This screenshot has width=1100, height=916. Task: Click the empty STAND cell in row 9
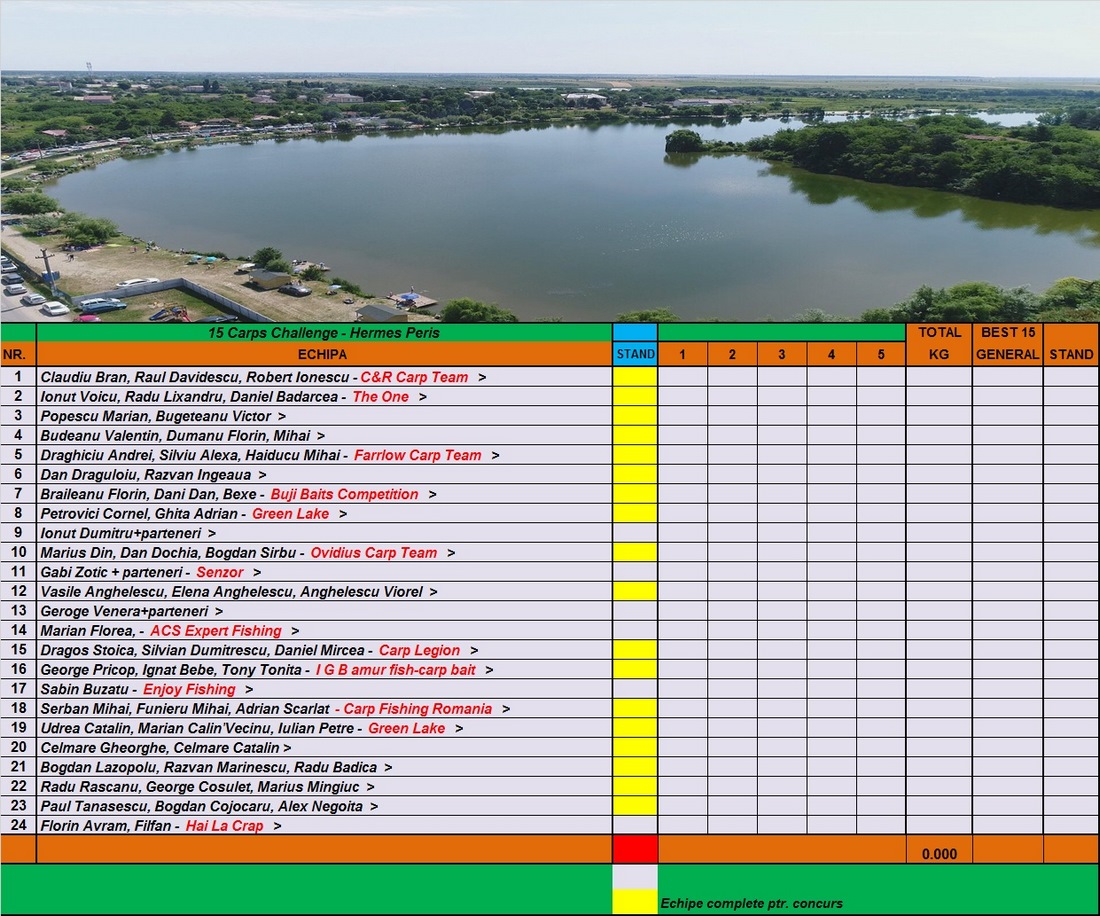coord(636,533)
